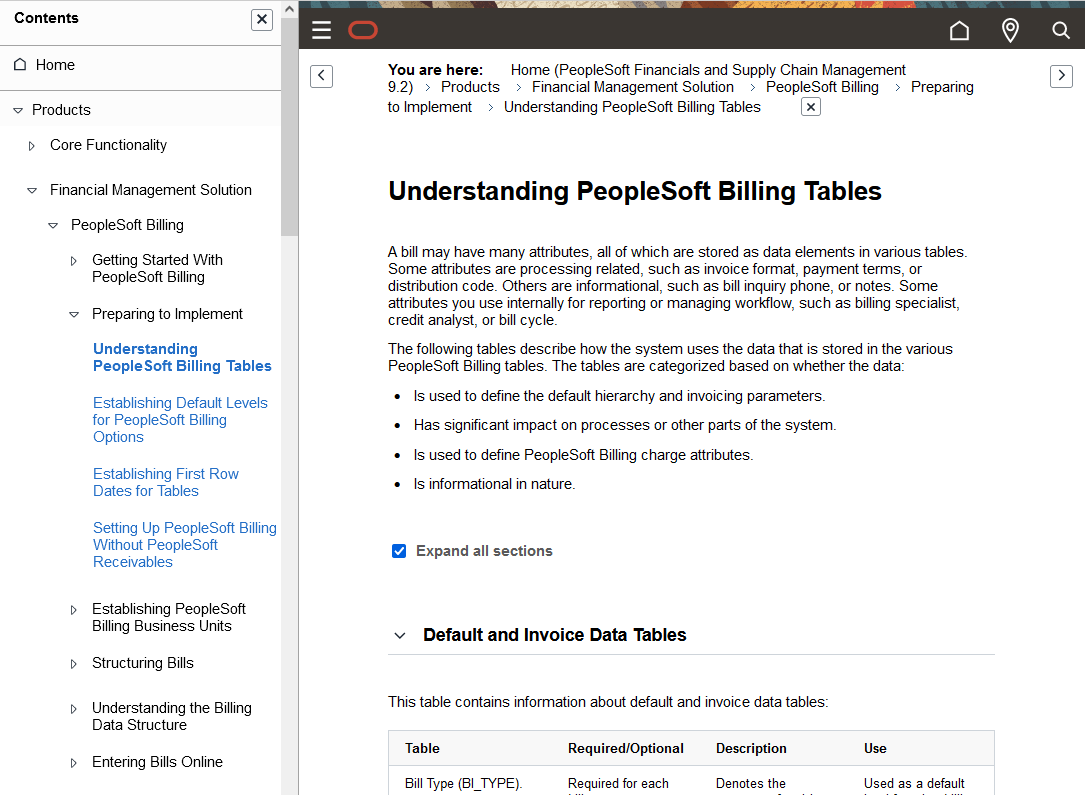Uncheck Expand all sections checkbox
This screenshot has height=795, width=1085.
[399, 551]
